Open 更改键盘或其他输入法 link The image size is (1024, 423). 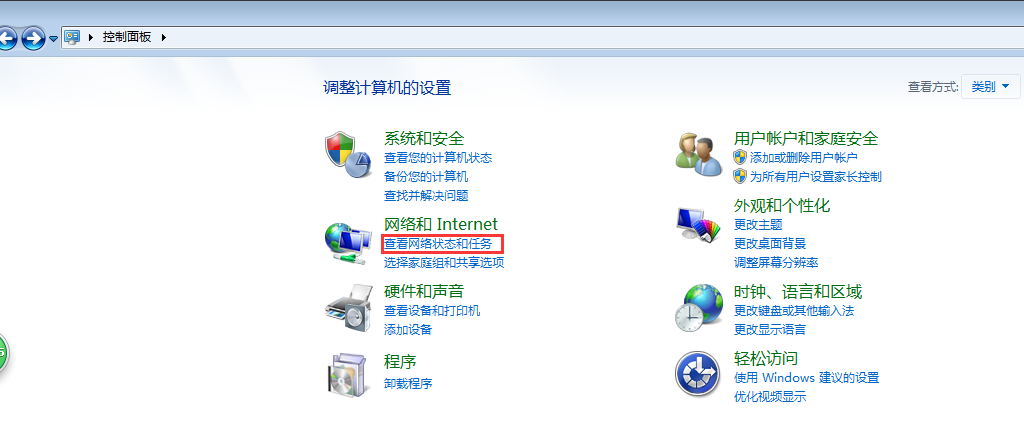click(x=794, y=310)
